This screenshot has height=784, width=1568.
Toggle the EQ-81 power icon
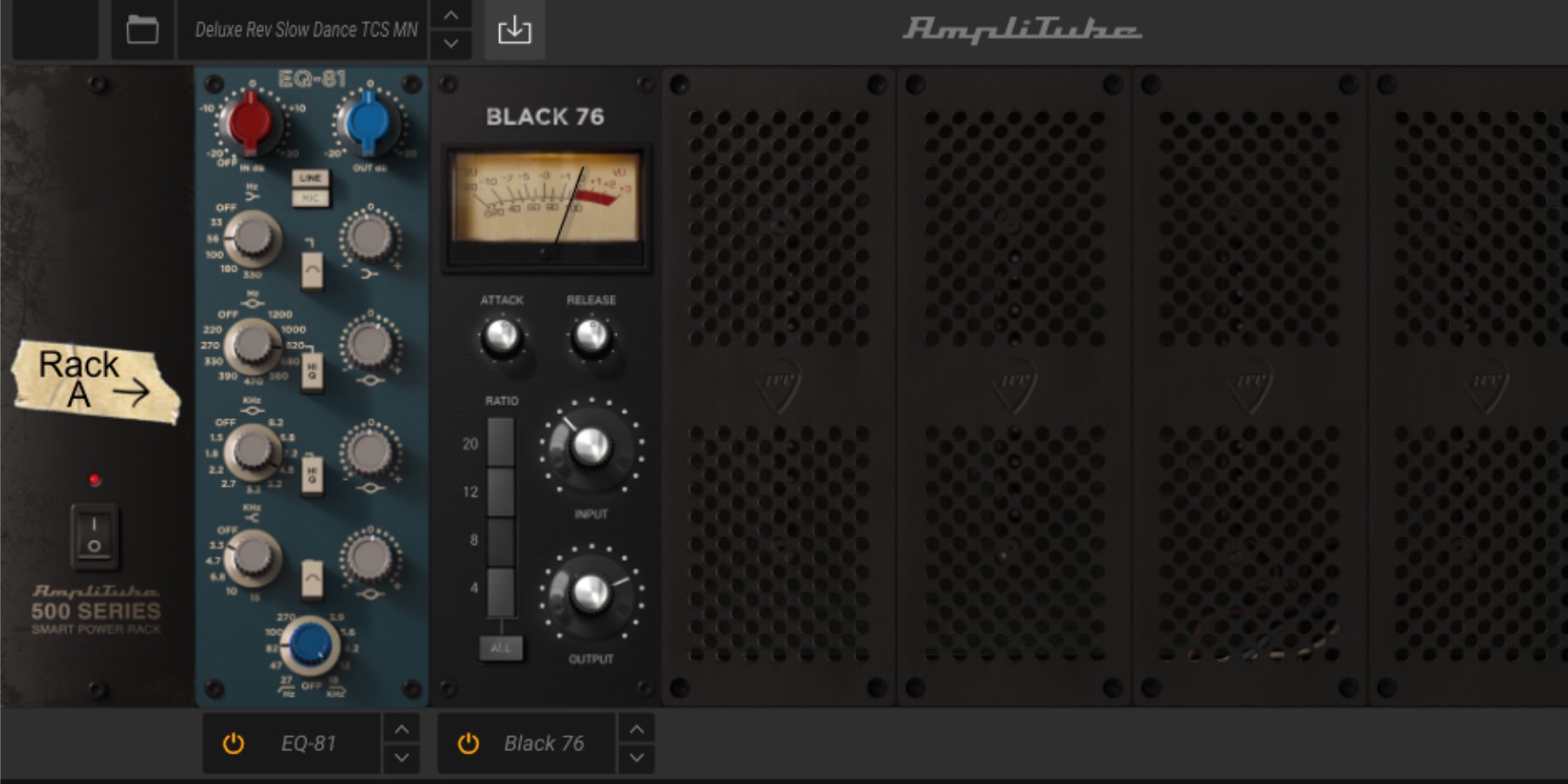coord(233,743)
